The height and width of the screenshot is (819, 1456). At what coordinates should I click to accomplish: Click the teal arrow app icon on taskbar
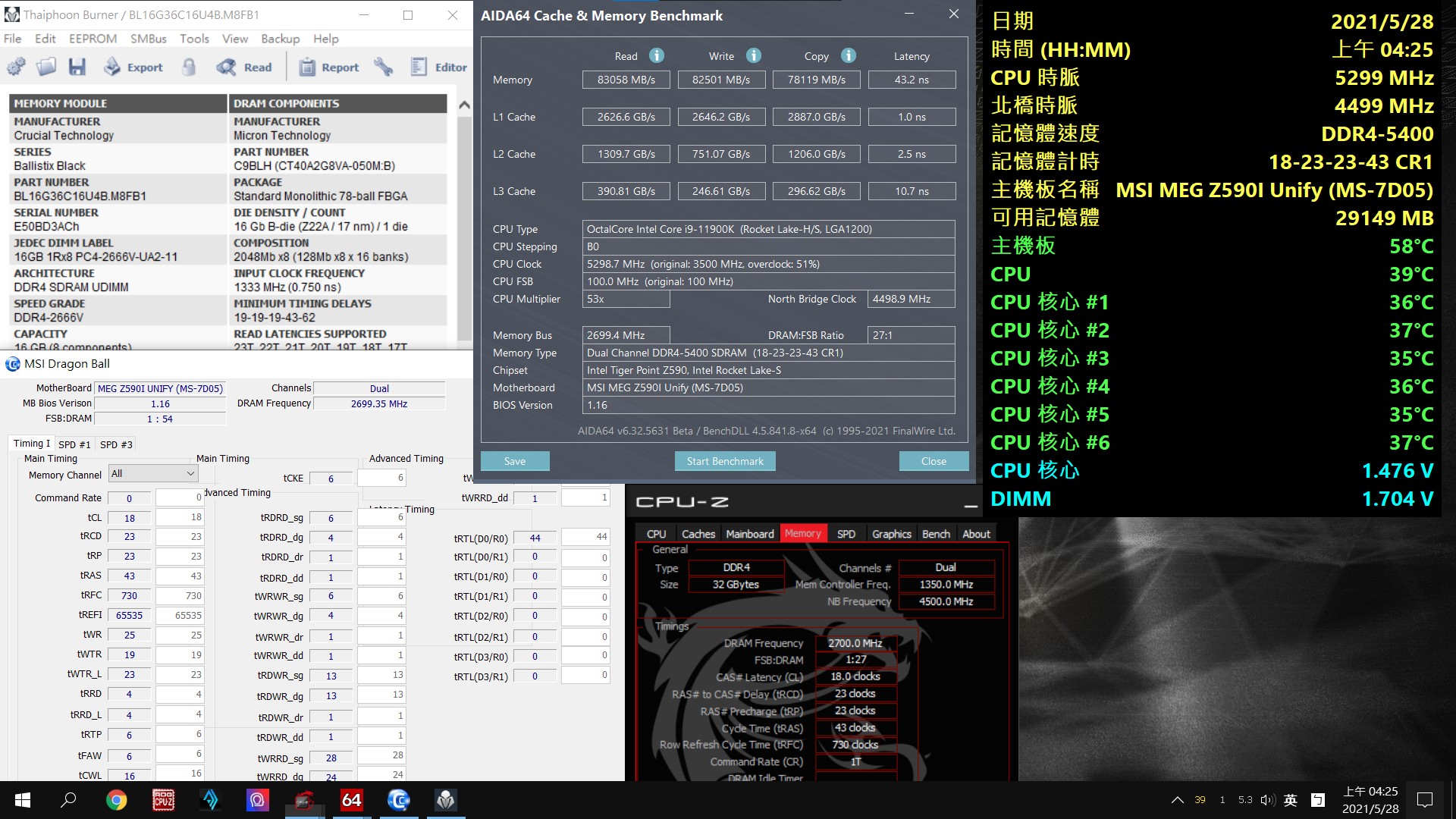(210, 800)
